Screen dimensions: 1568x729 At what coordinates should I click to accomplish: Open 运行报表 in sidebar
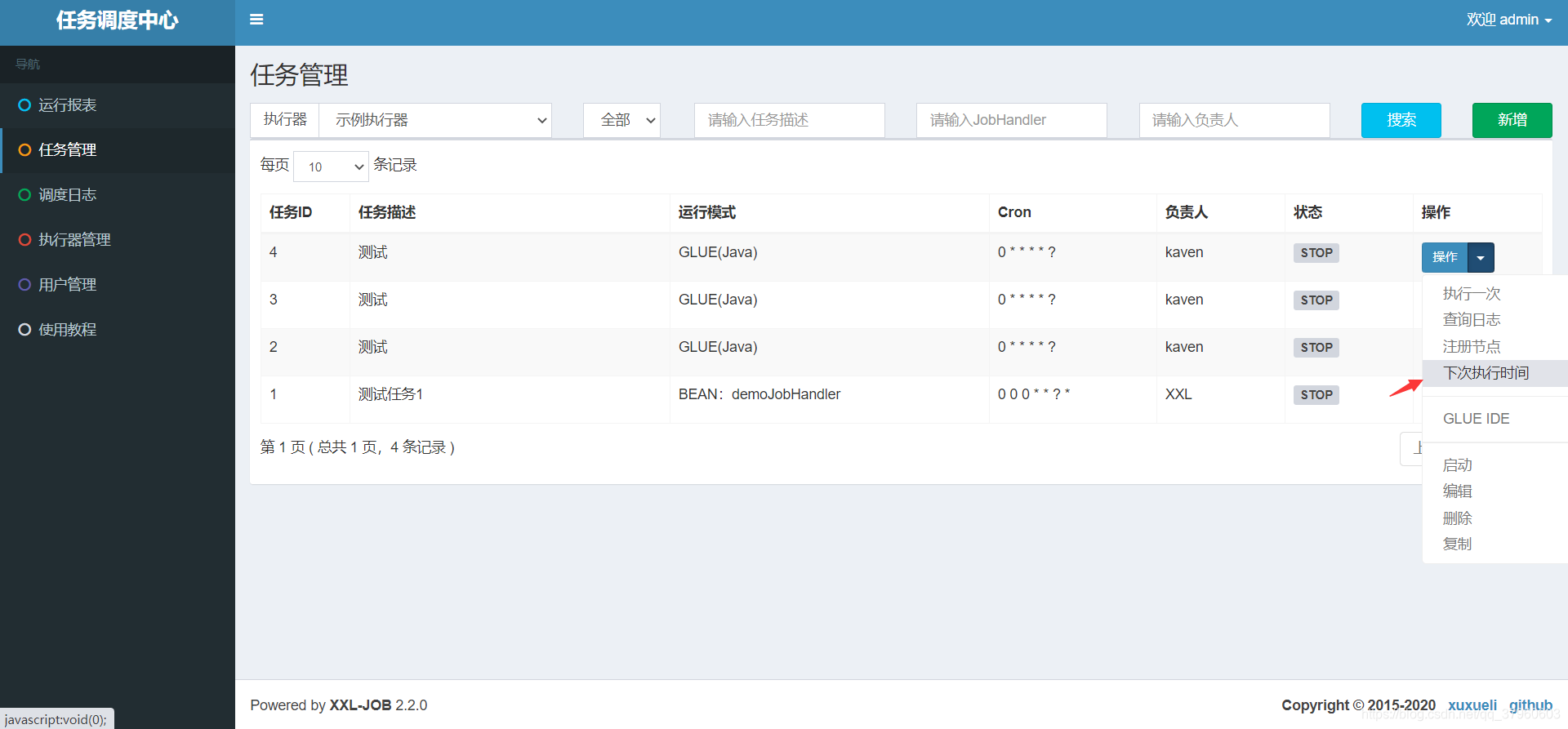pos(118,105)
